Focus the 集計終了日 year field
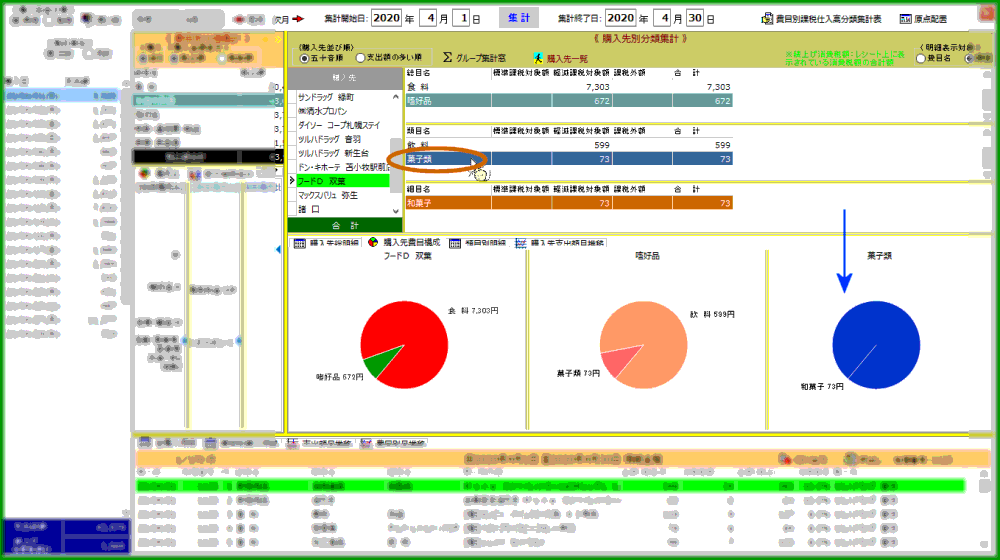The width and height of the screenshot is (1000, 560). coord(620,18)
